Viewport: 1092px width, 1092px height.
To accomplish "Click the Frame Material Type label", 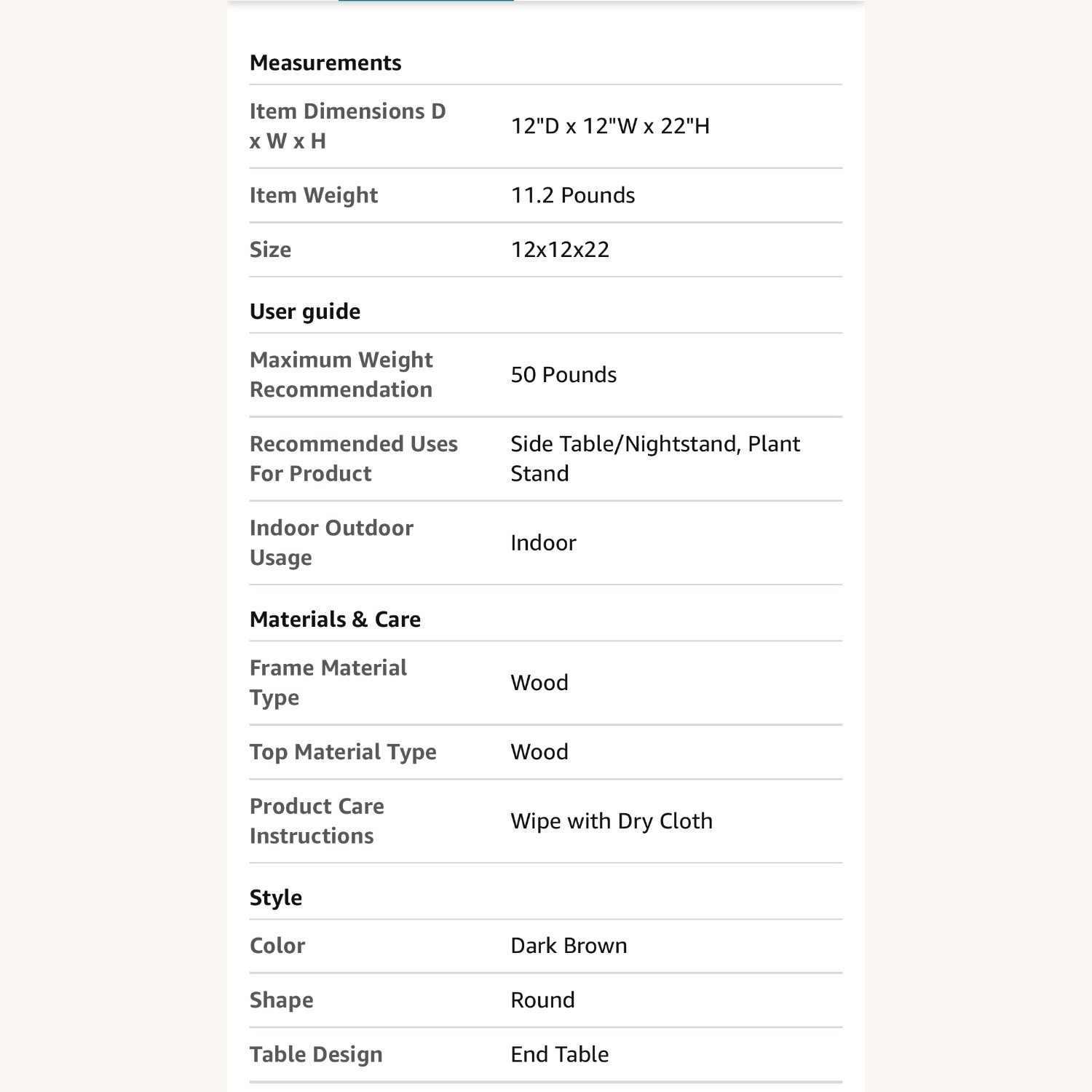I will click(x=328, y=682).
